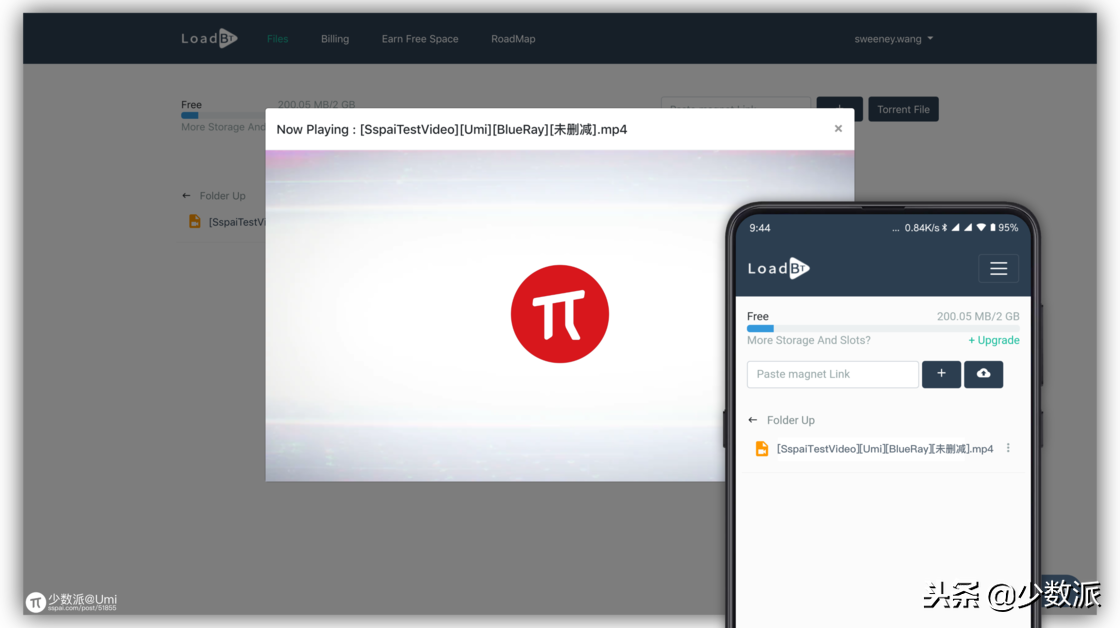Tap the orange mp4 file icon on phone
1120x628 pixels.
coord(761,449)
